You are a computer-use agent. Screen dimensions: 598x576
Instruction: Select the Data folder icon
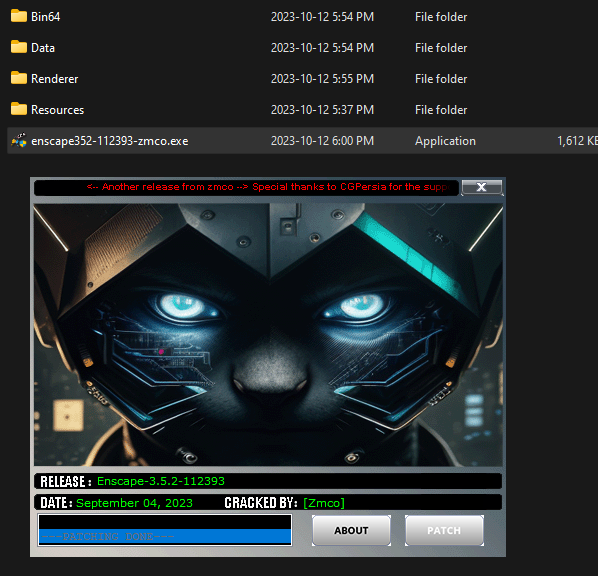click(19, 47)
